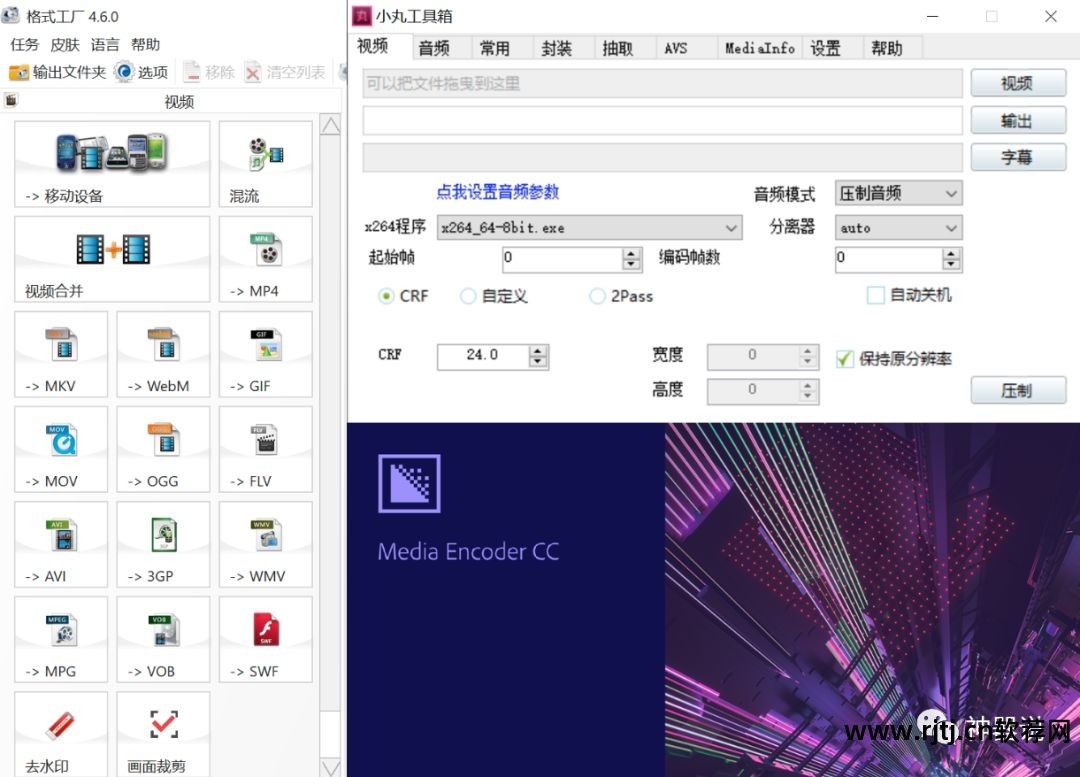
Task: Adjust the 起始帧 start frame stepper
Action: (x=632, y=259)
